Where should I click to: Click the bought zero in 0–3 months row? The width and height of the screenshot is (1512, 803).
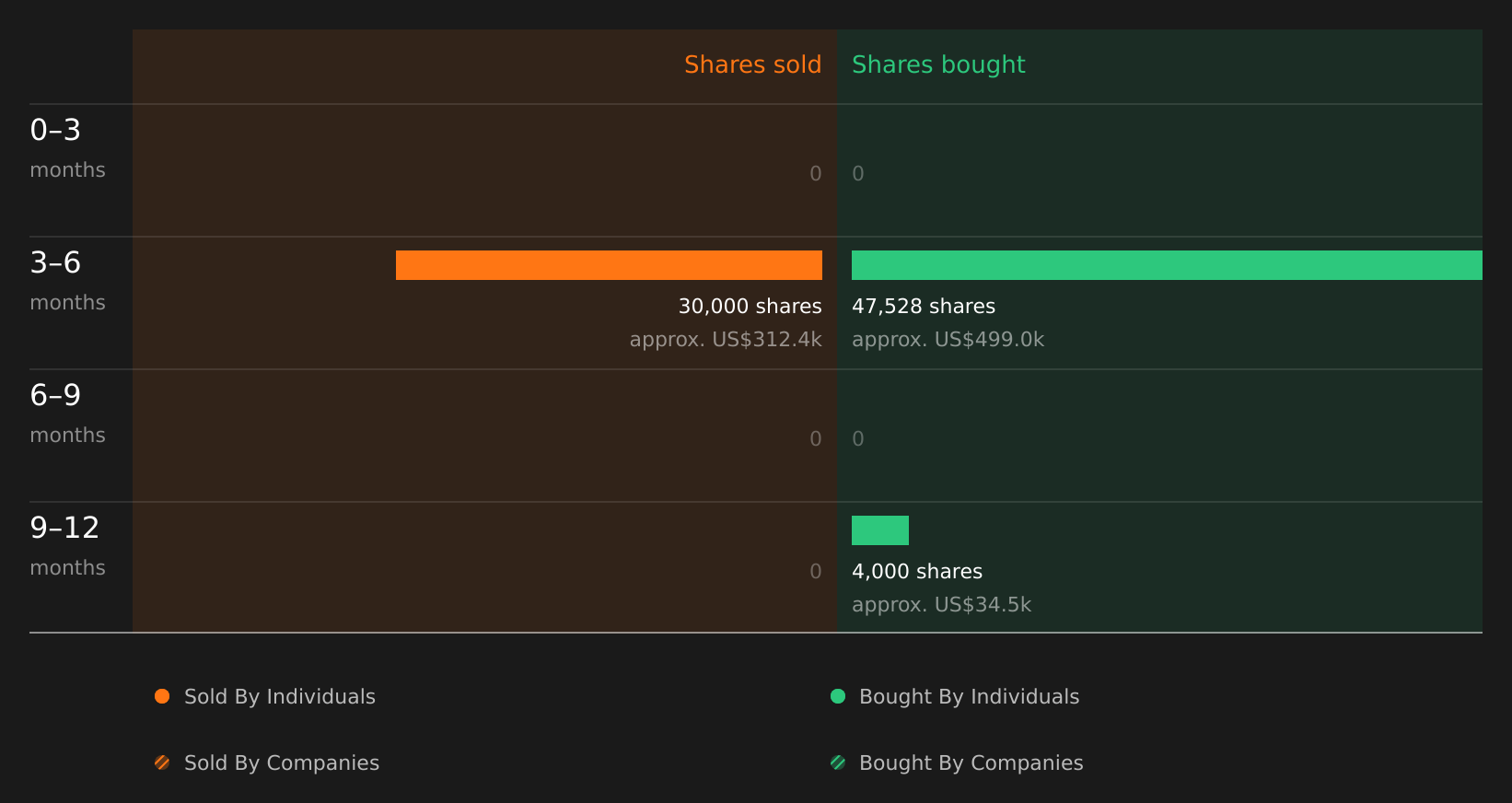pyautogui.click(x=858, y=174)
